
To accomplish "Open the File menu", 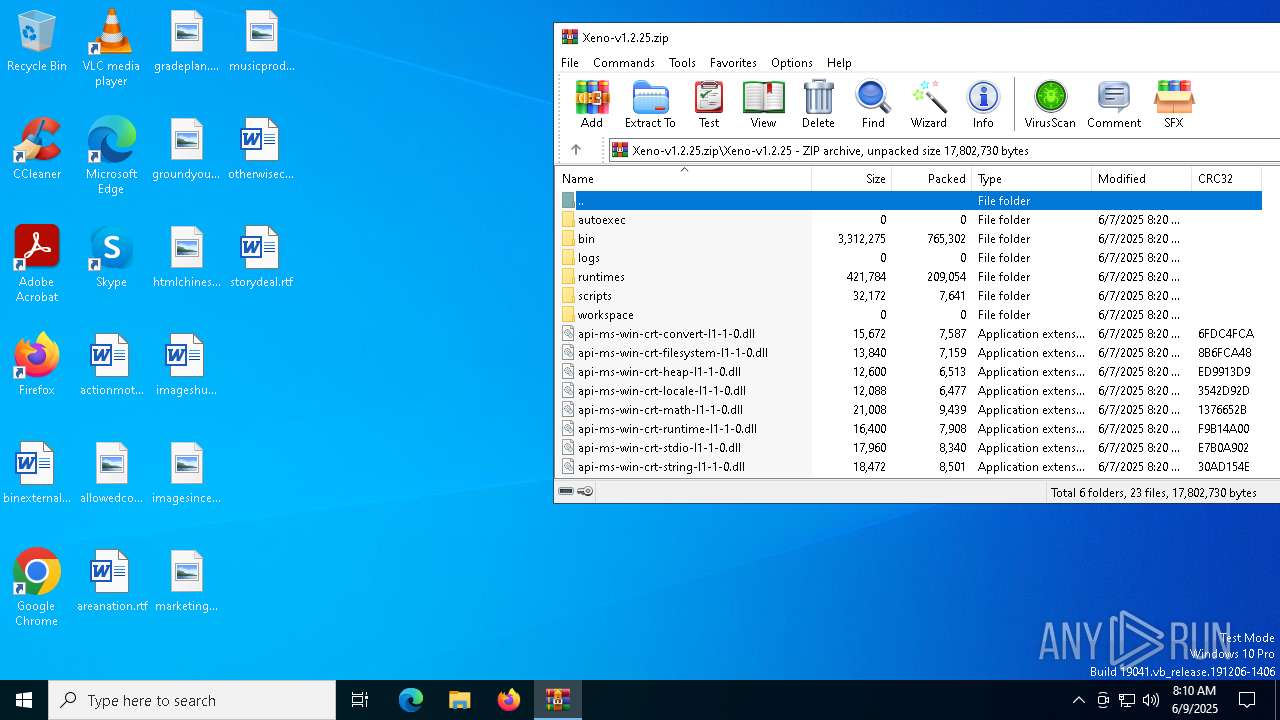I will [x=570, y=62].
